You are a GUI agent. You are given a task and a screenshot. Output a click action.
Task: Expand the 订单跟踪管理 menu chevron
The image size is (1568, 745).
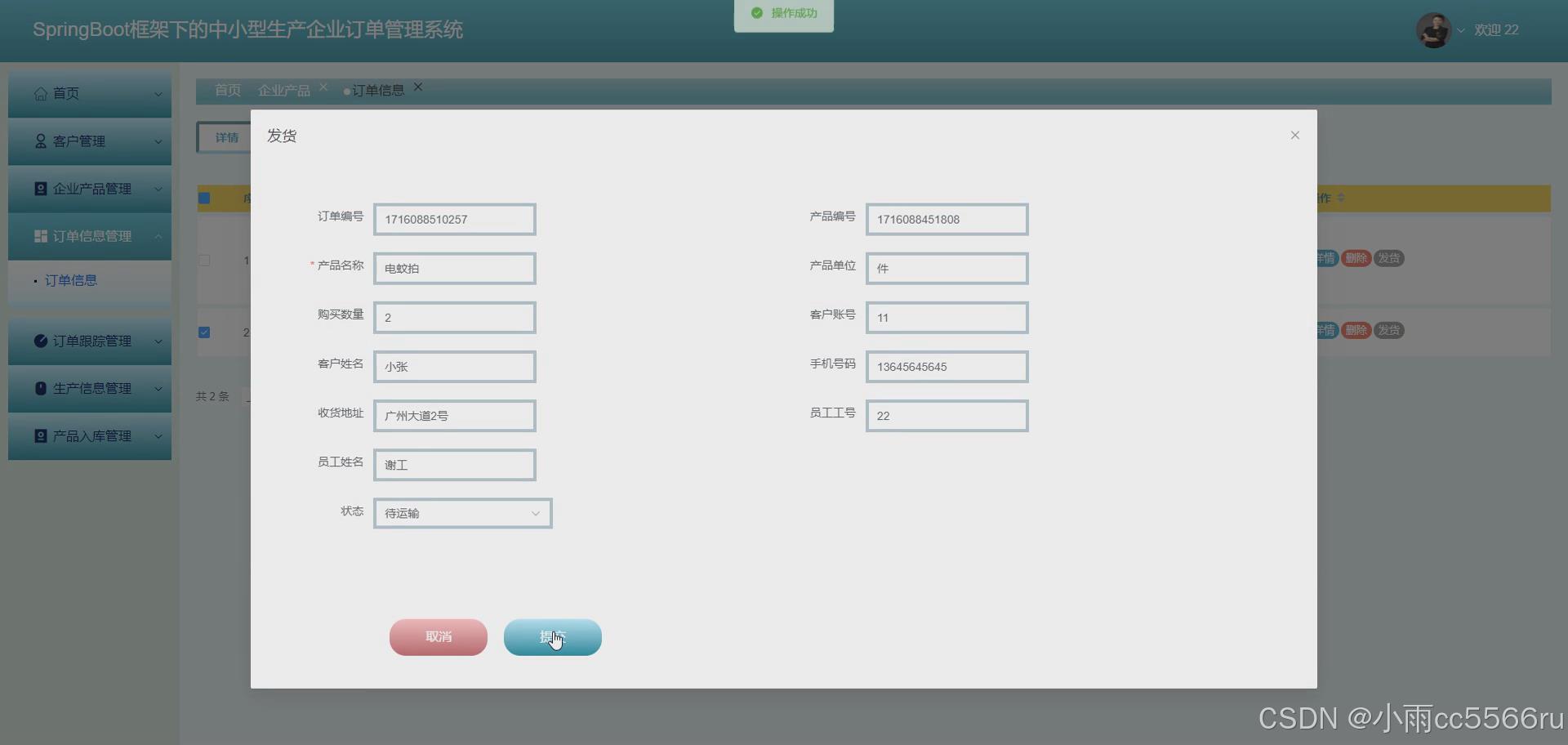tap(158, 341)
